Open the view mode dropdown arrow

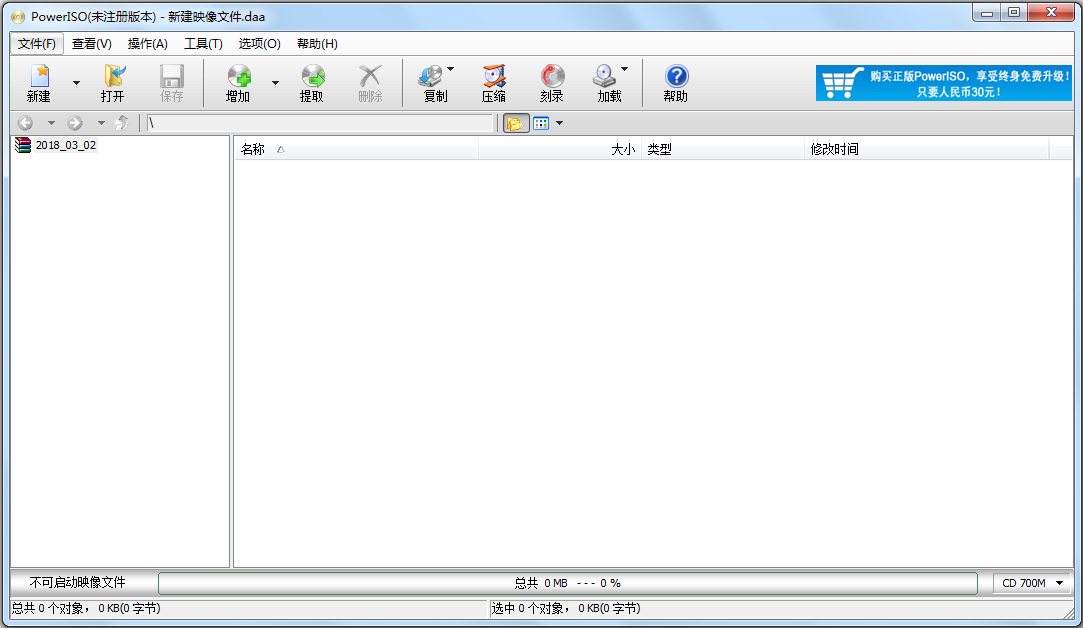point(557,122)
